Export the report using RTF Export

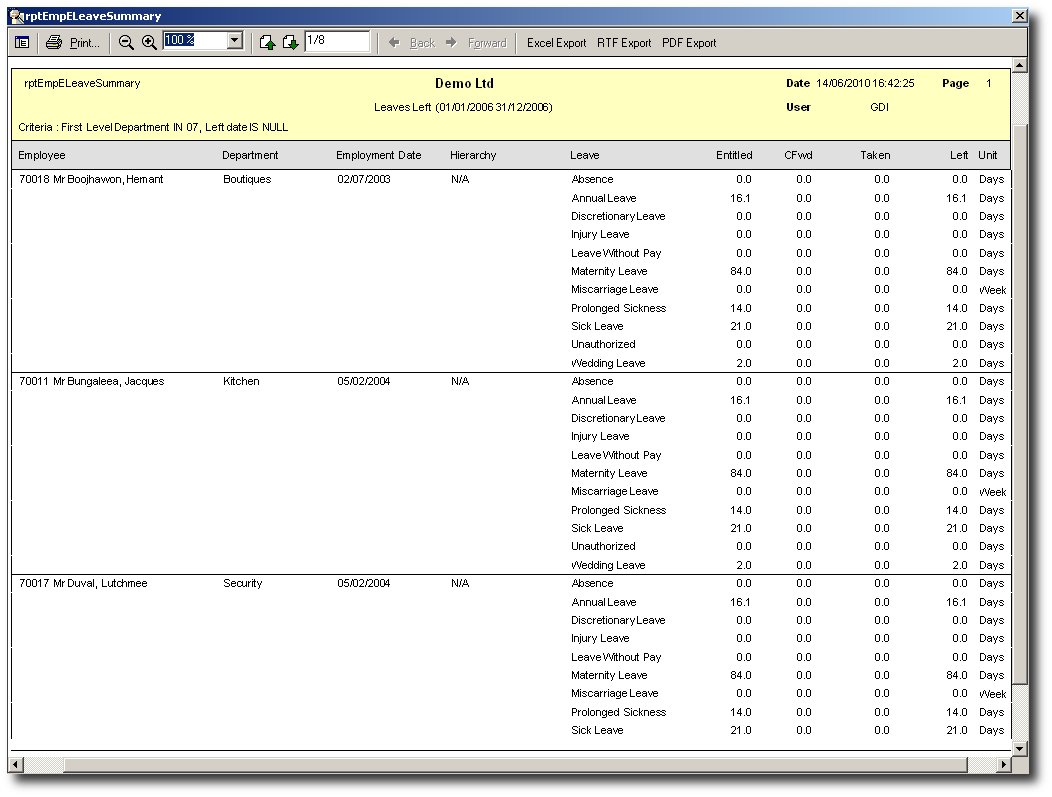click(x=624, y=43)
